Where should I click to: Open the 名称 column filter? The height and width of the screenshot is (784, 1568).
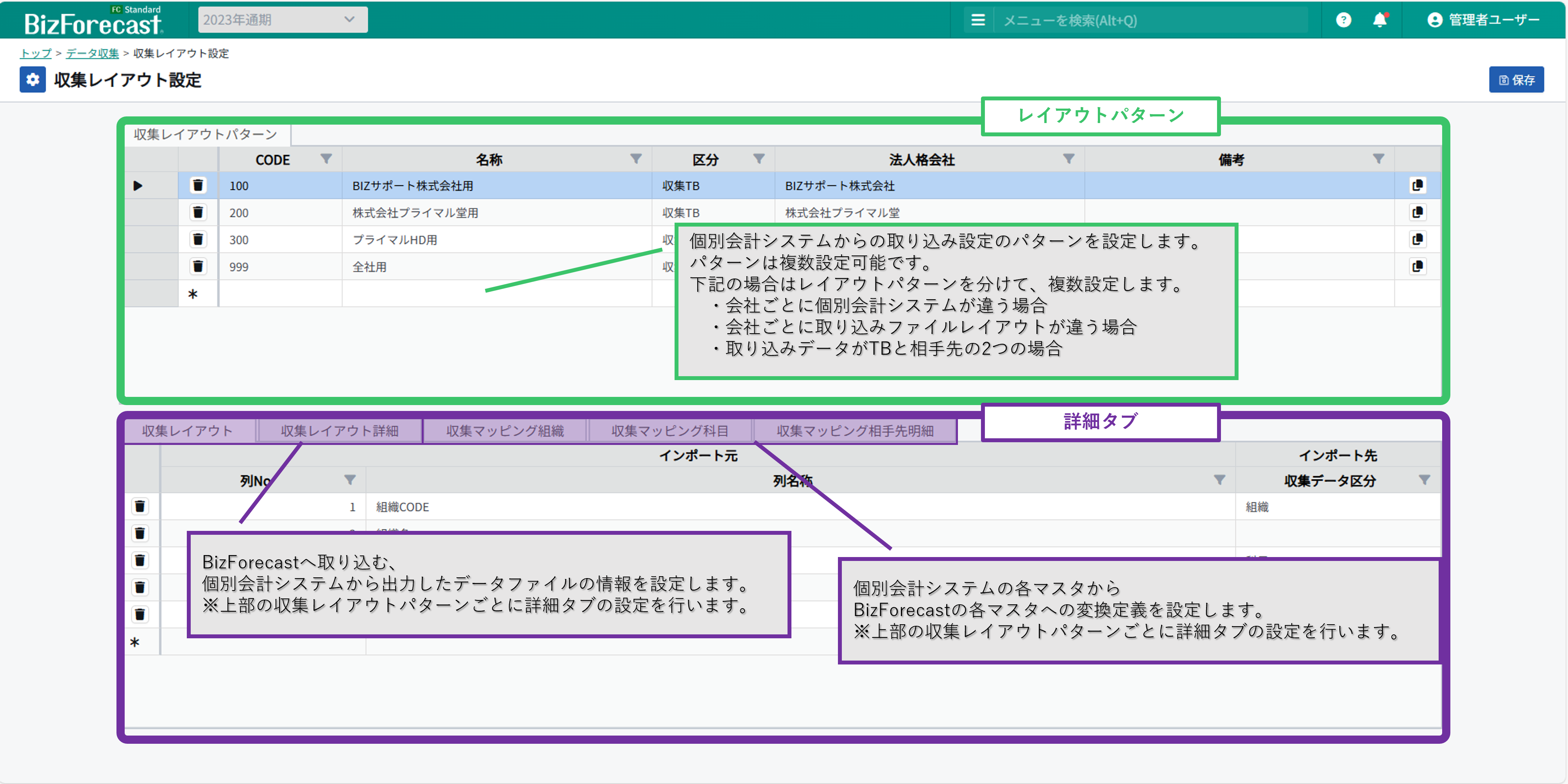coord(635,159)
